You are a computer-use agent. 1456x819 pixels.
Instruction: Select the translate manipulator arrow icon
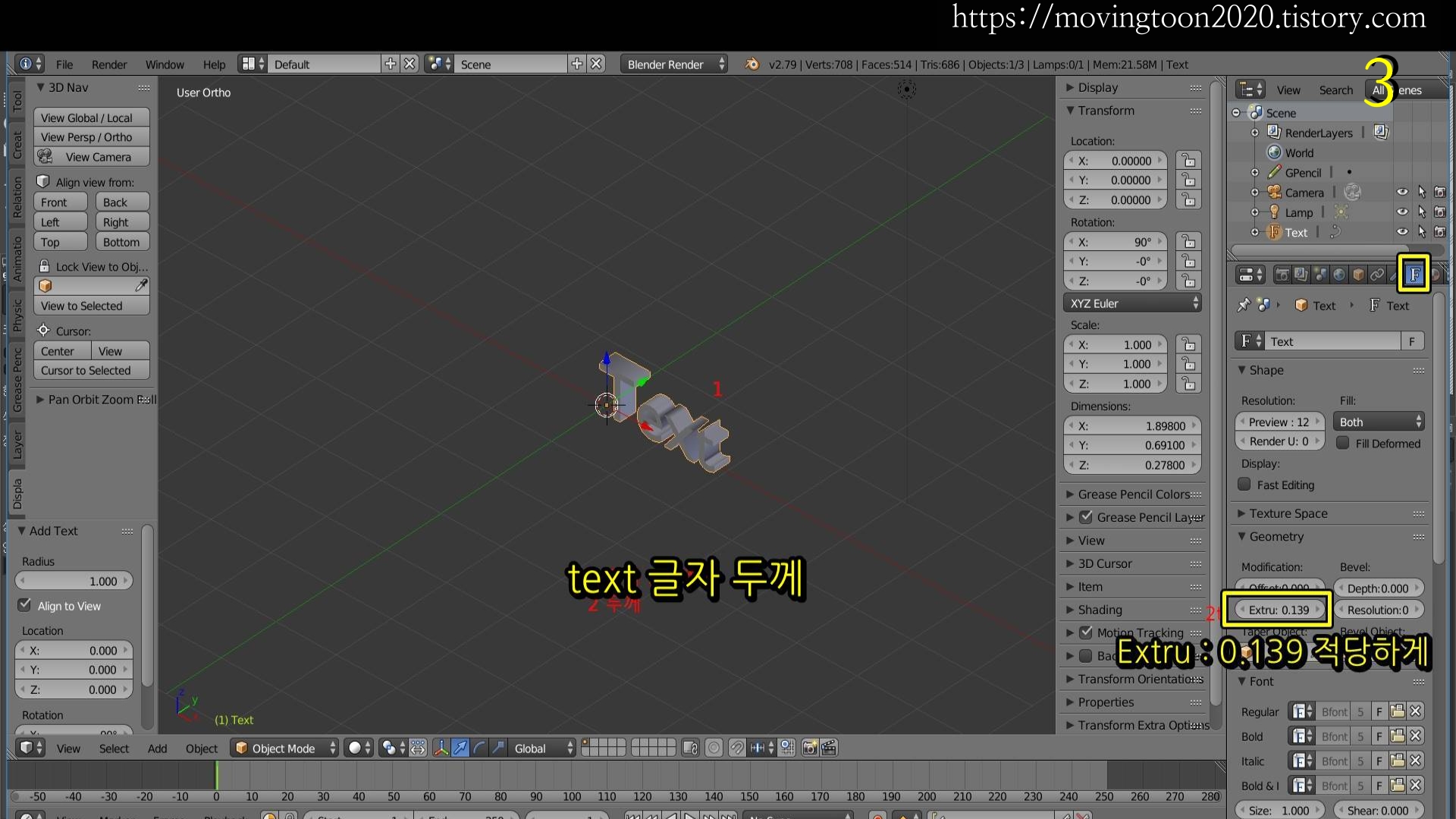pos(460,748)
